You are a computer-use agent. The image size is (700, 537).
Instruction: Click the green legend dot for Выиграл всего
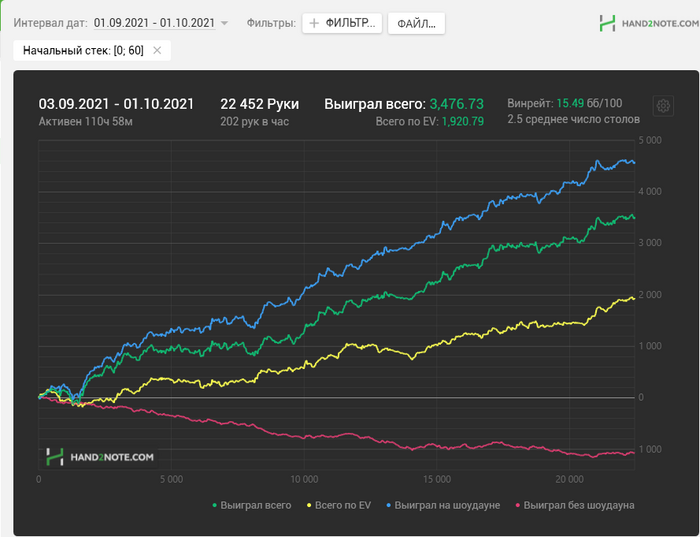click(x=214, y=506)
